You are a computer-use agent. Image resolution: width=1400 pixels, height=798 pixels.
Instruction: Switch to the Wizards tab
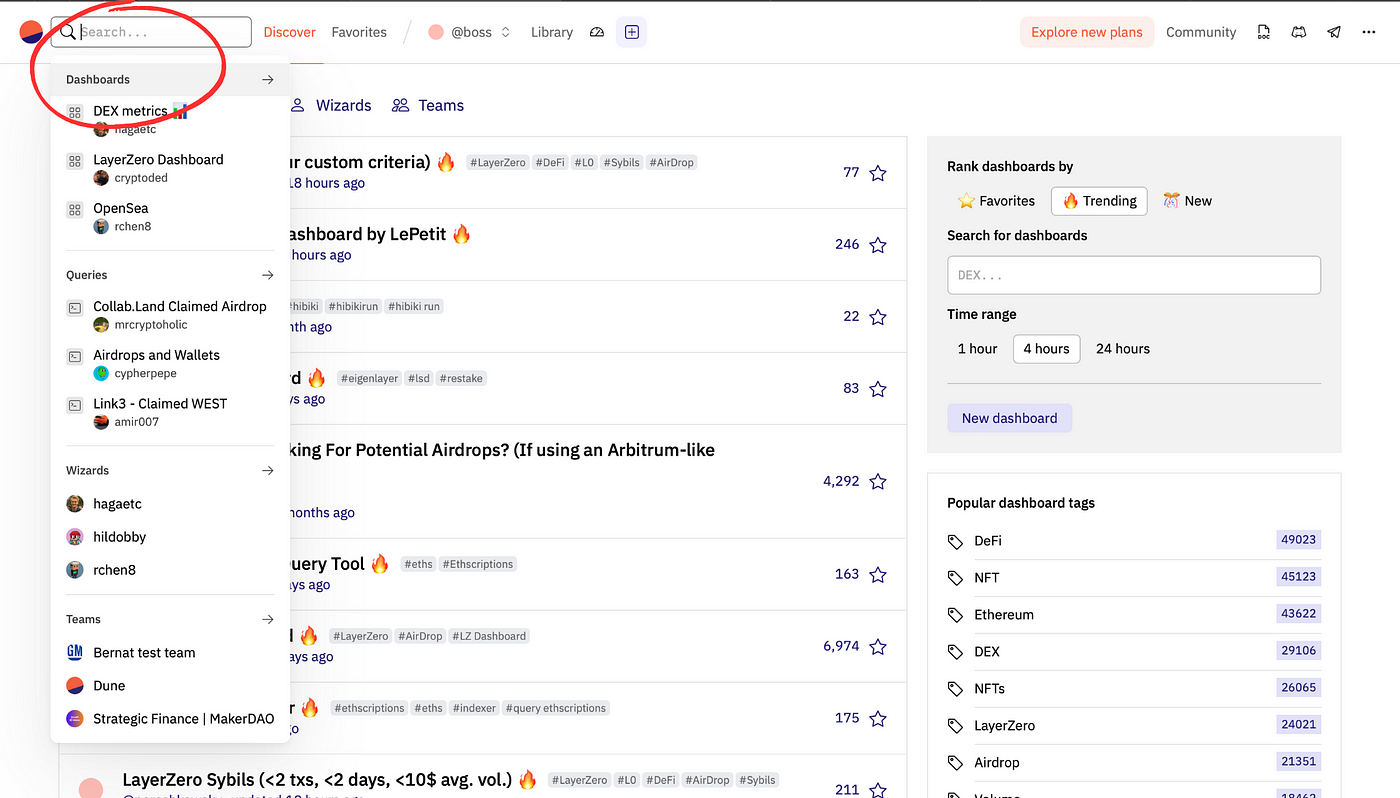click(x=331, y=105)
